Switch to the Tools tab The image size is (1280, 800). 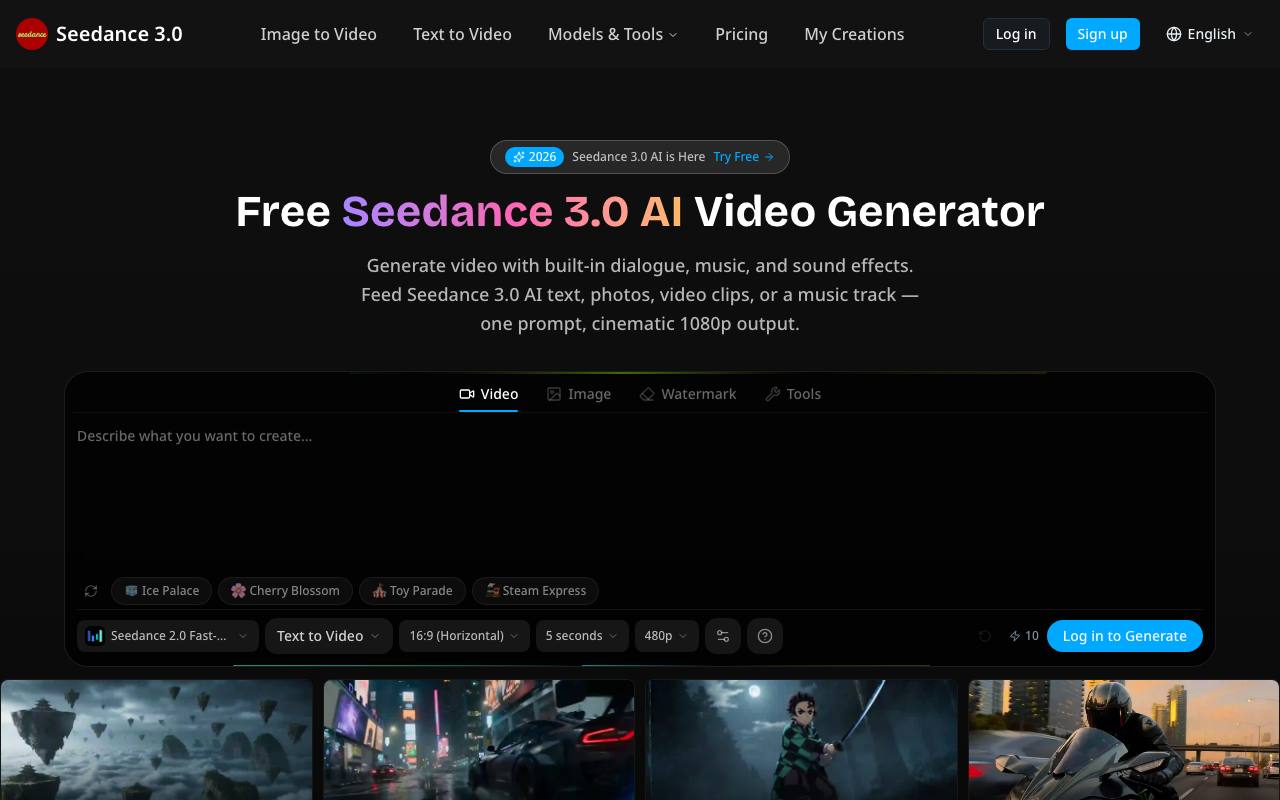tap(793, 394)
